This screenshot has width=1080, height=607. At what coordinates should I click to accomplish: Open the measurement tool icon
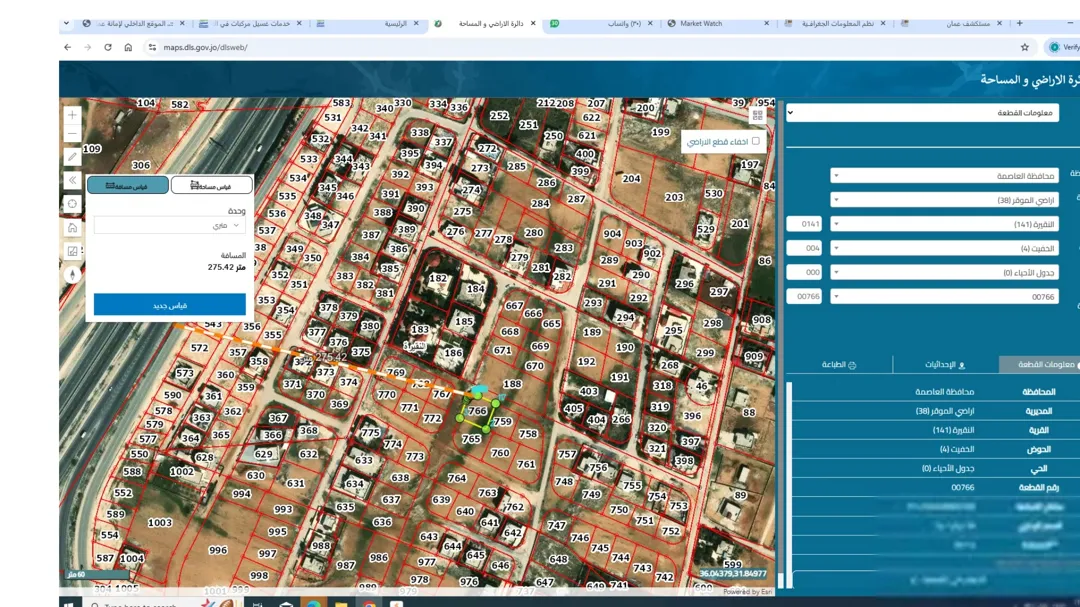point(72,251)
